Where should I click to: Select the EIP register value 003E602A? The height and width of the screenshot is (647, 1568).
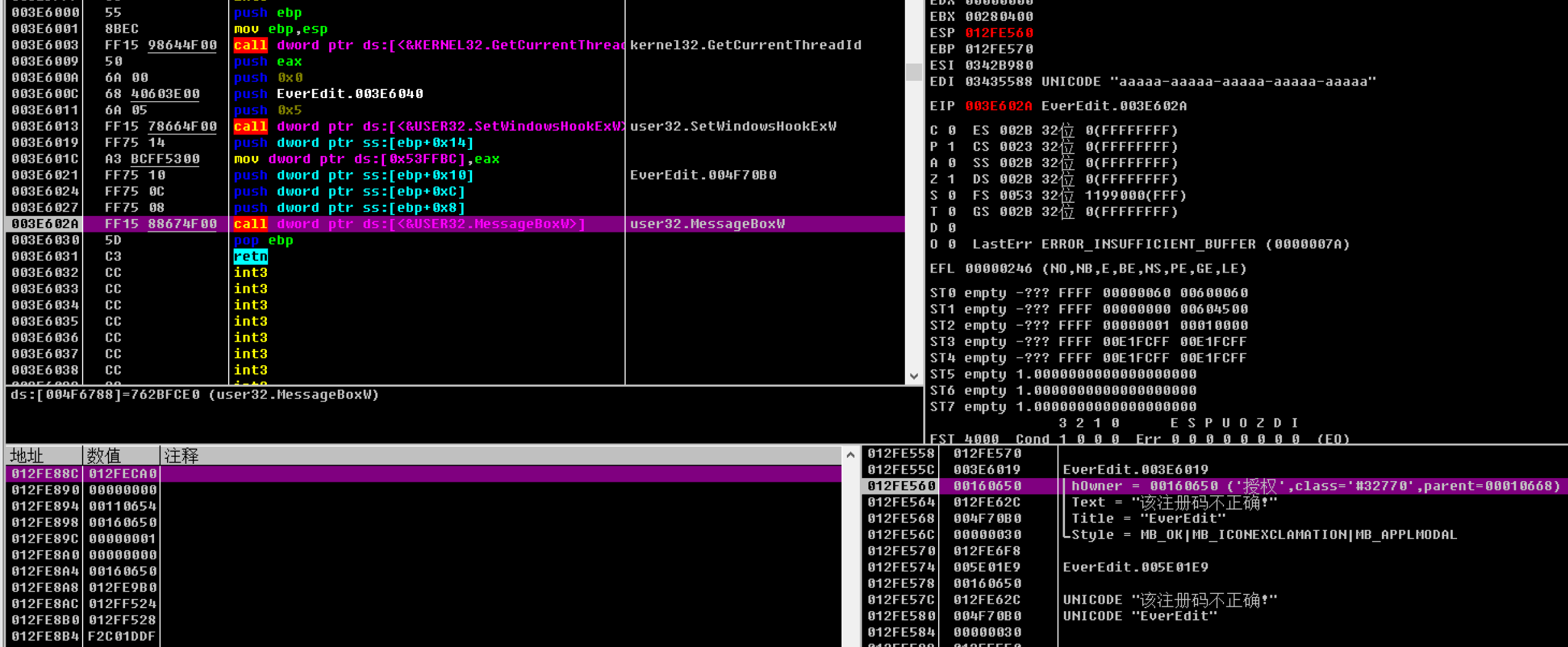(x=998, y=106)
